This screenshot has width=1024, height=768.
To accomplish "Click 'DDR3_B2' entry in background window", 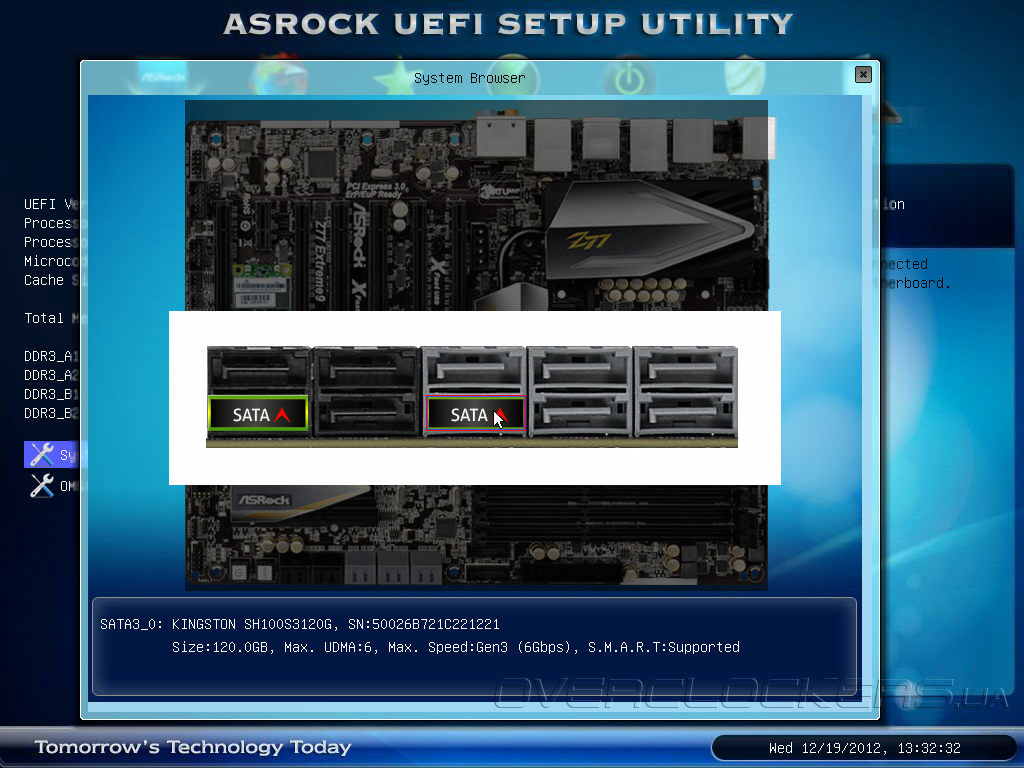I will [51, 413].
